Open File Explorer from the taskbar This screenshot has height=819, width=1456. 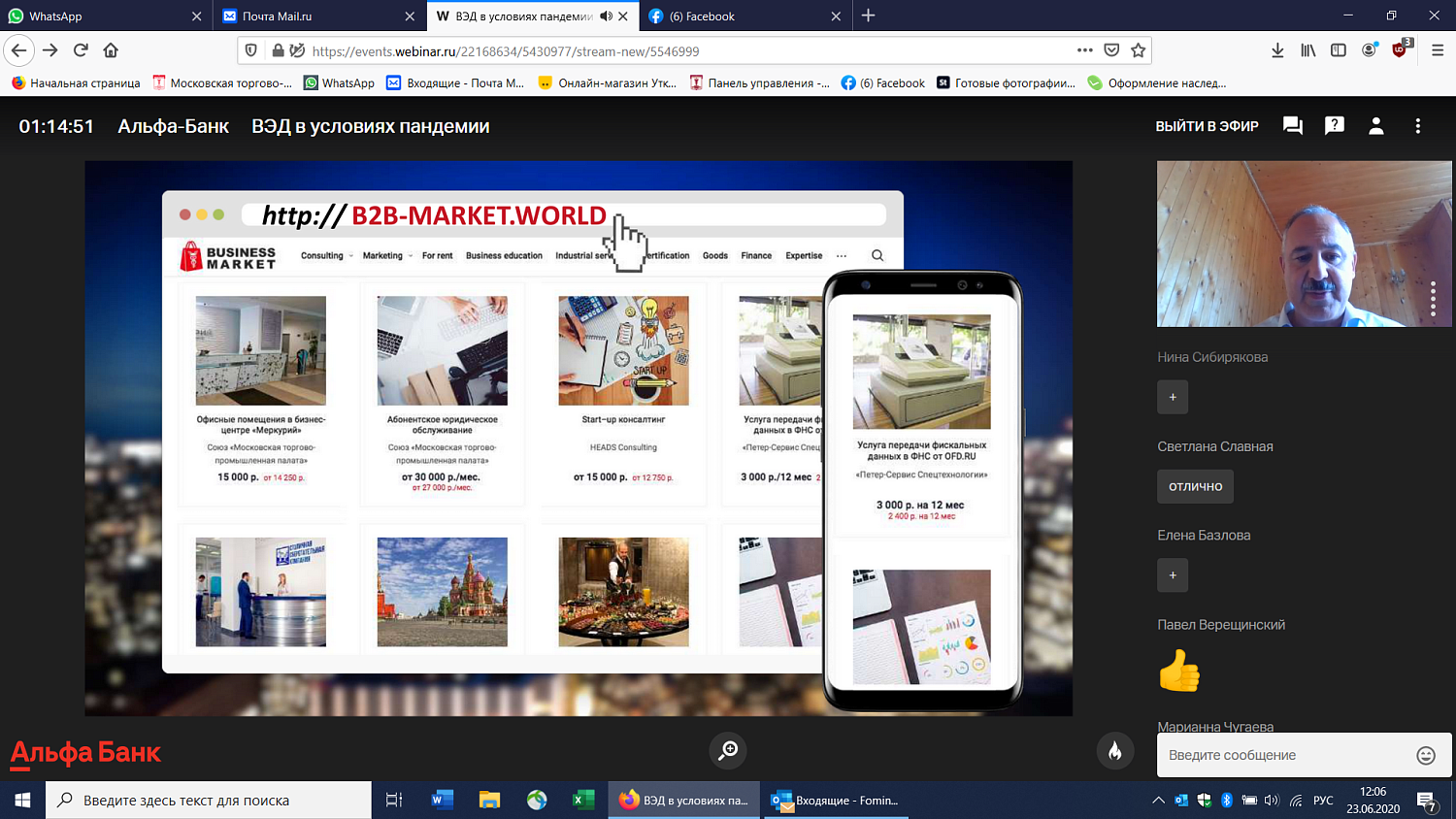489,801
